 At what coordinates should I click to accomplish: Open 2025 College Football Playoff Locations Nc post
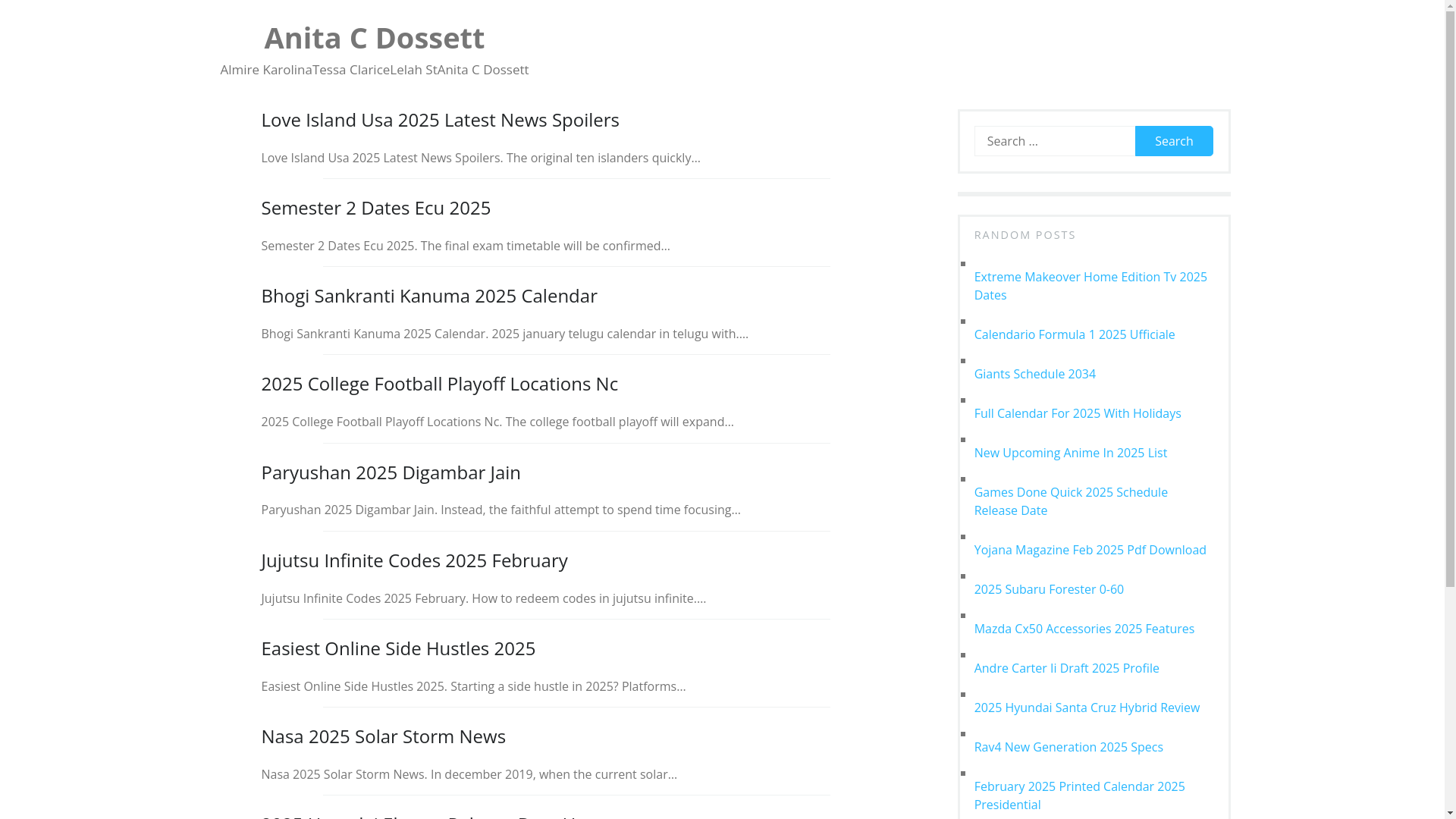coord(439,384)
